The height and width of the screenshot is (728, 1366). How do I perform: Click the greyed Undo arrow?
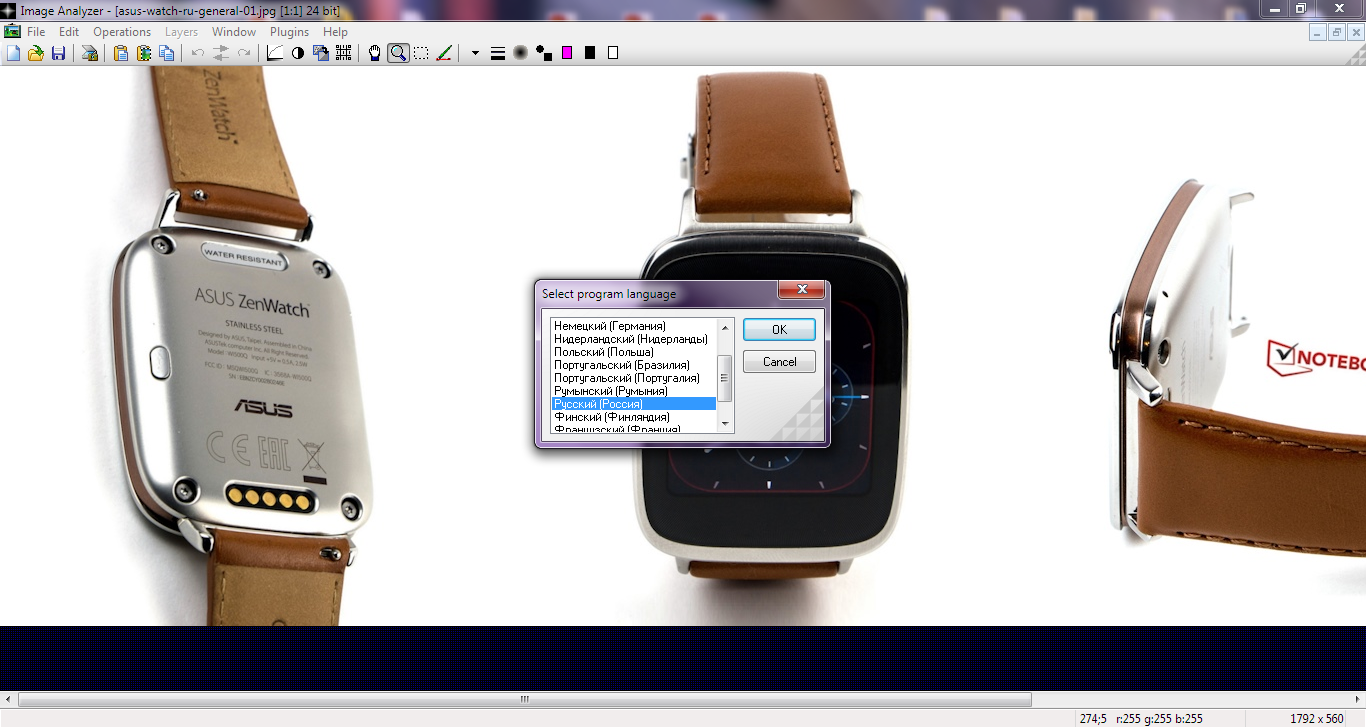(198, 53)
